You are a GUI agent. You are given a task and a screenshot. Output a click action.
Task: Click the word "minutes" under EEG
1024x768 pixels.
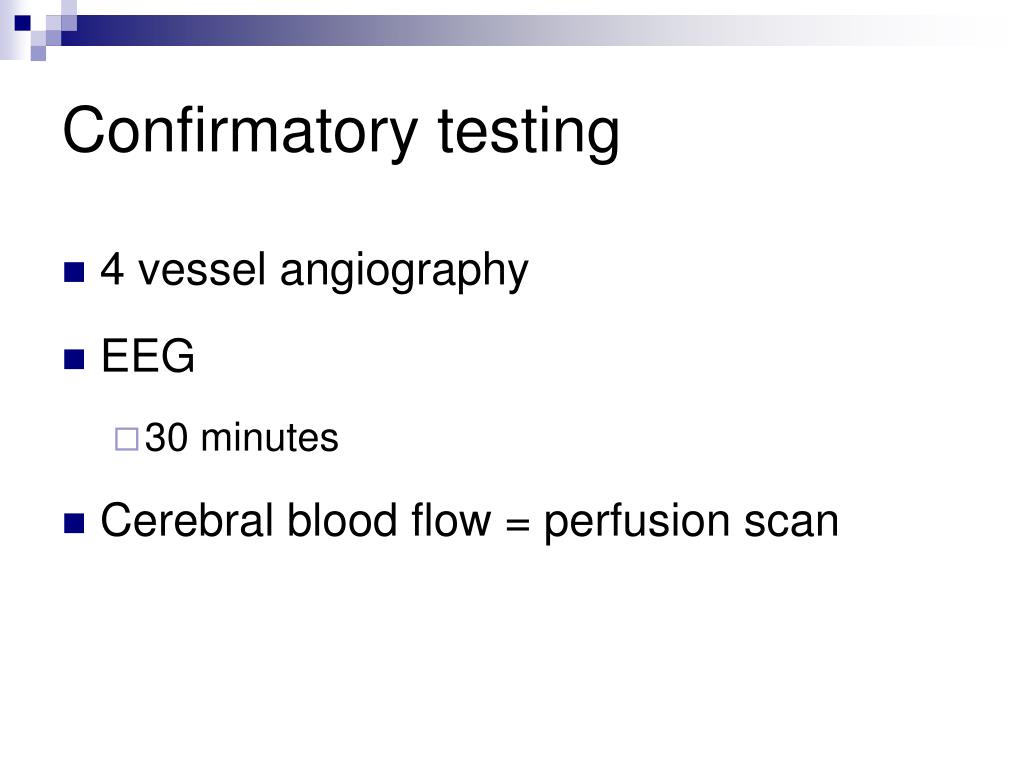(270, 438)
